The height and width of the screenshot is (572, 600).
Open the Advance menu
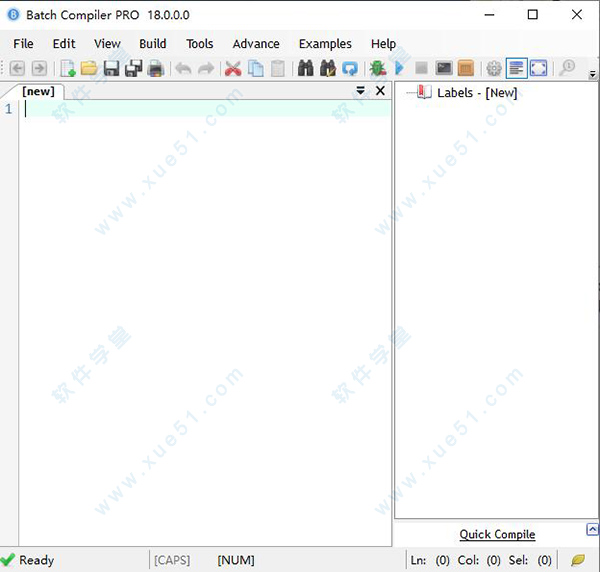point(256,44)
